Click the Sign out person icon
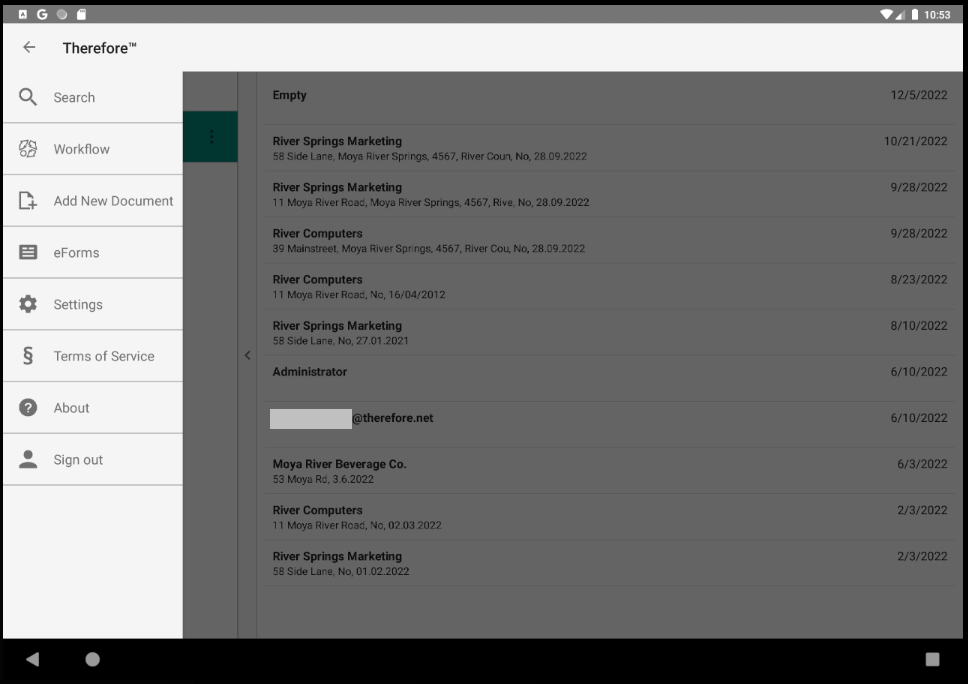 click(28, 459)
